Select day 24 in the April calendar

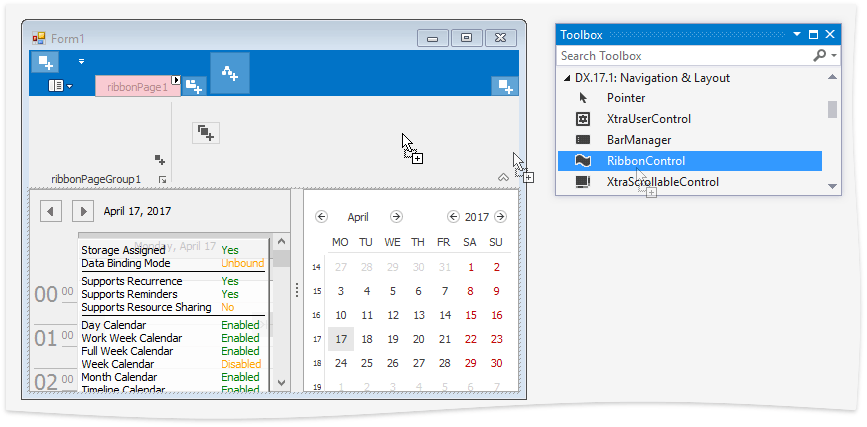pyautogui.click(x=341, y=364)
